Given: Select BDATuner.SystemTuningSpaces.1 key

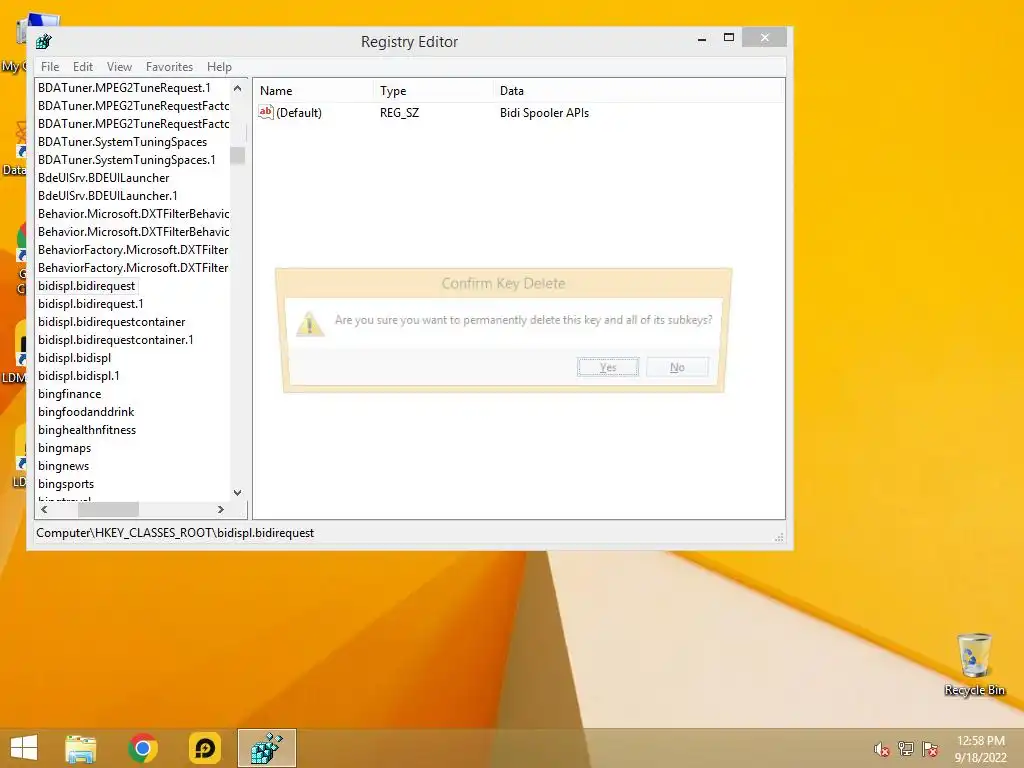Looking at the screenshot, I should click(127, 160).
